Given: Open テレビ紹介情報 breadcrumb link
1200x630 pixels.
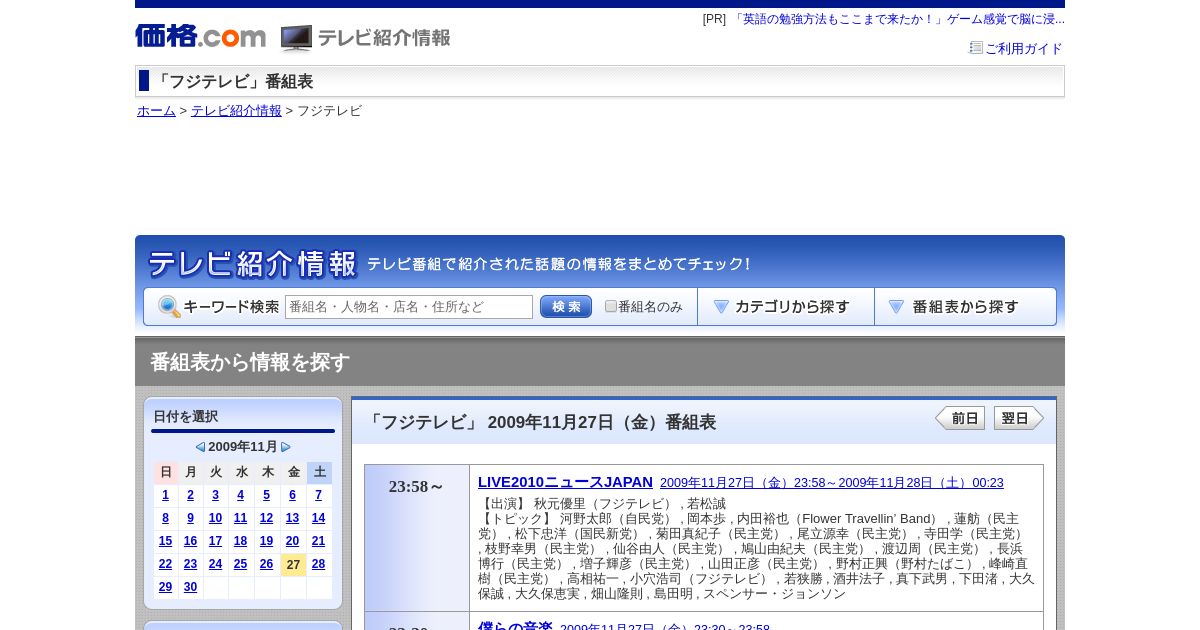Looking at the screenshot, I should click(x=236, y=111).
